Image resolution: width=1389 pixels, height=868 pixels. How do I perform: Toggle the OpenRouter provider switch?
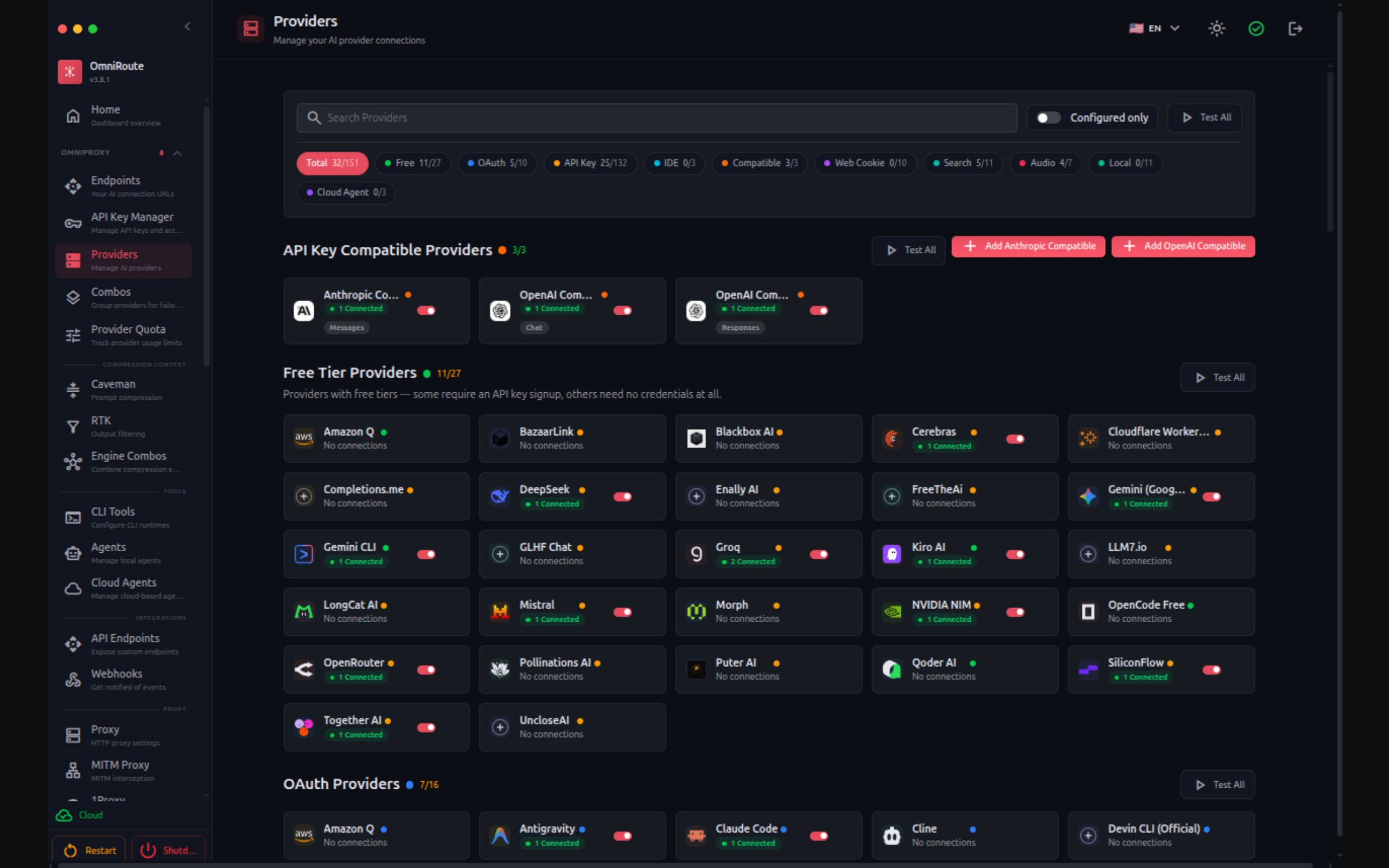[x=426, y=670]
